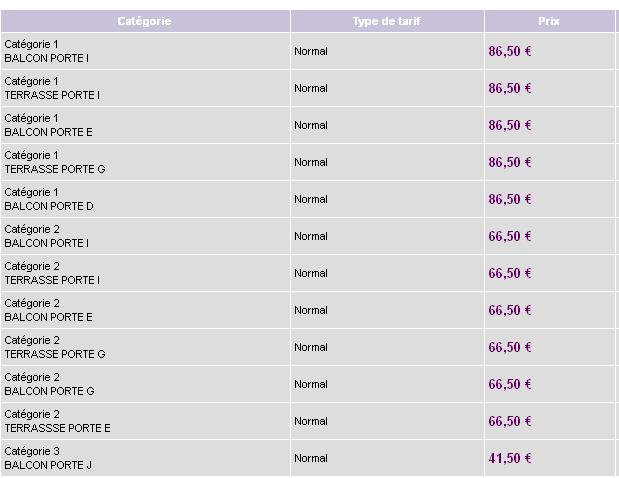Click Normal tariff for TERRASSSE PORTE E
The width and height of the screenshot is (619, 478).
pos(311,421)
